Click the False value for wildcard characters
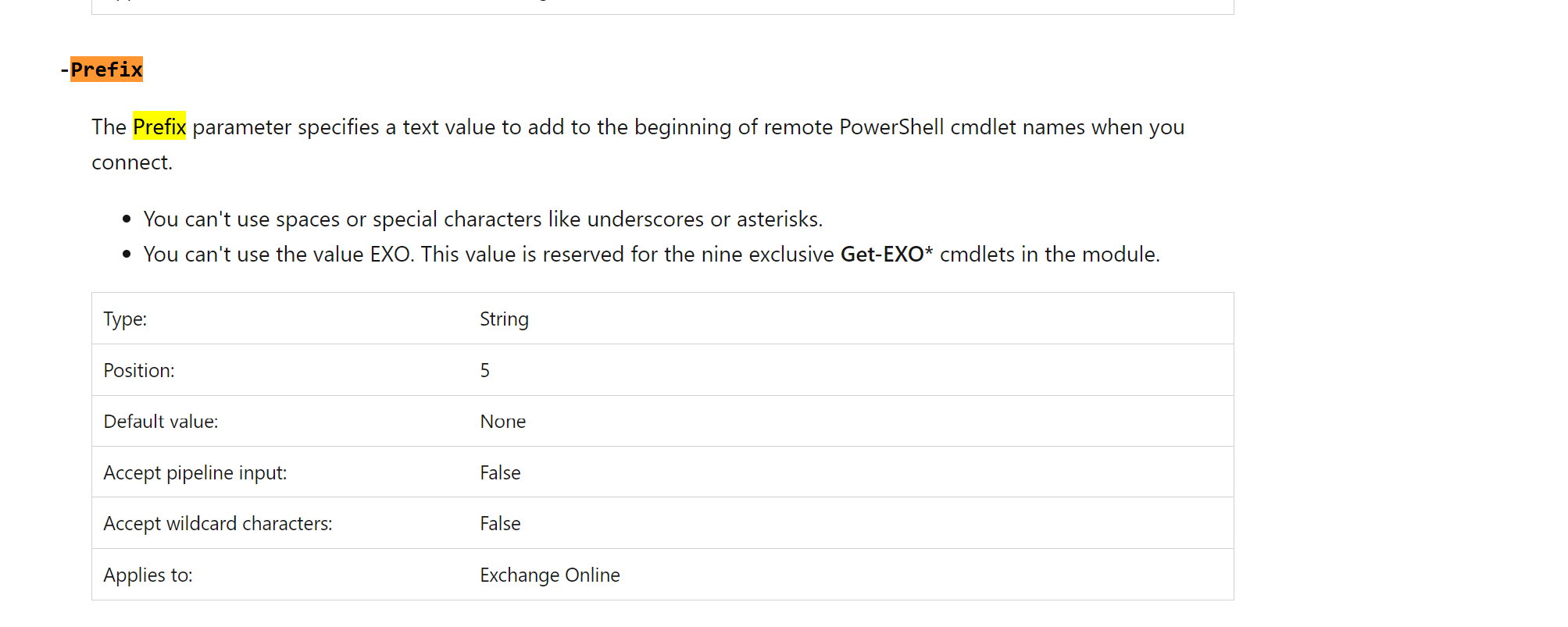1568x627 pixels. [500, 523]
